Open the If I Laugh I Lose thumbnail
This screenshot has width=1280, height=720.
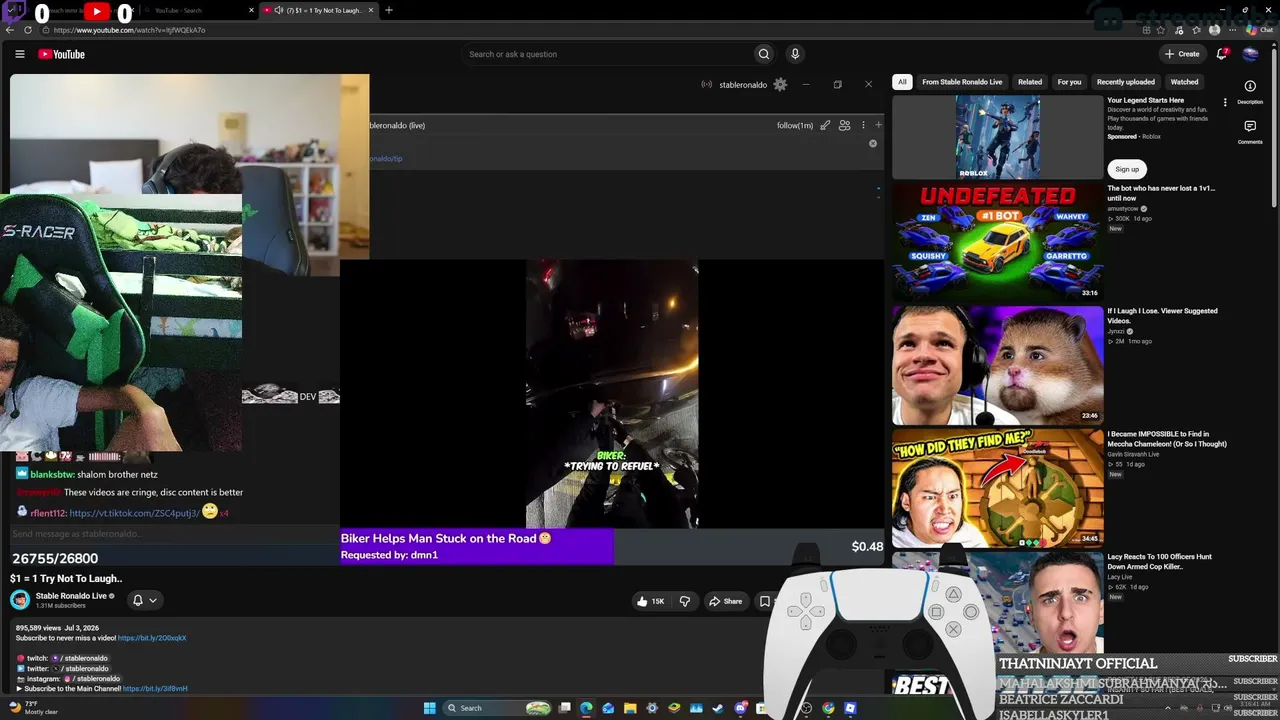point(998,364)
